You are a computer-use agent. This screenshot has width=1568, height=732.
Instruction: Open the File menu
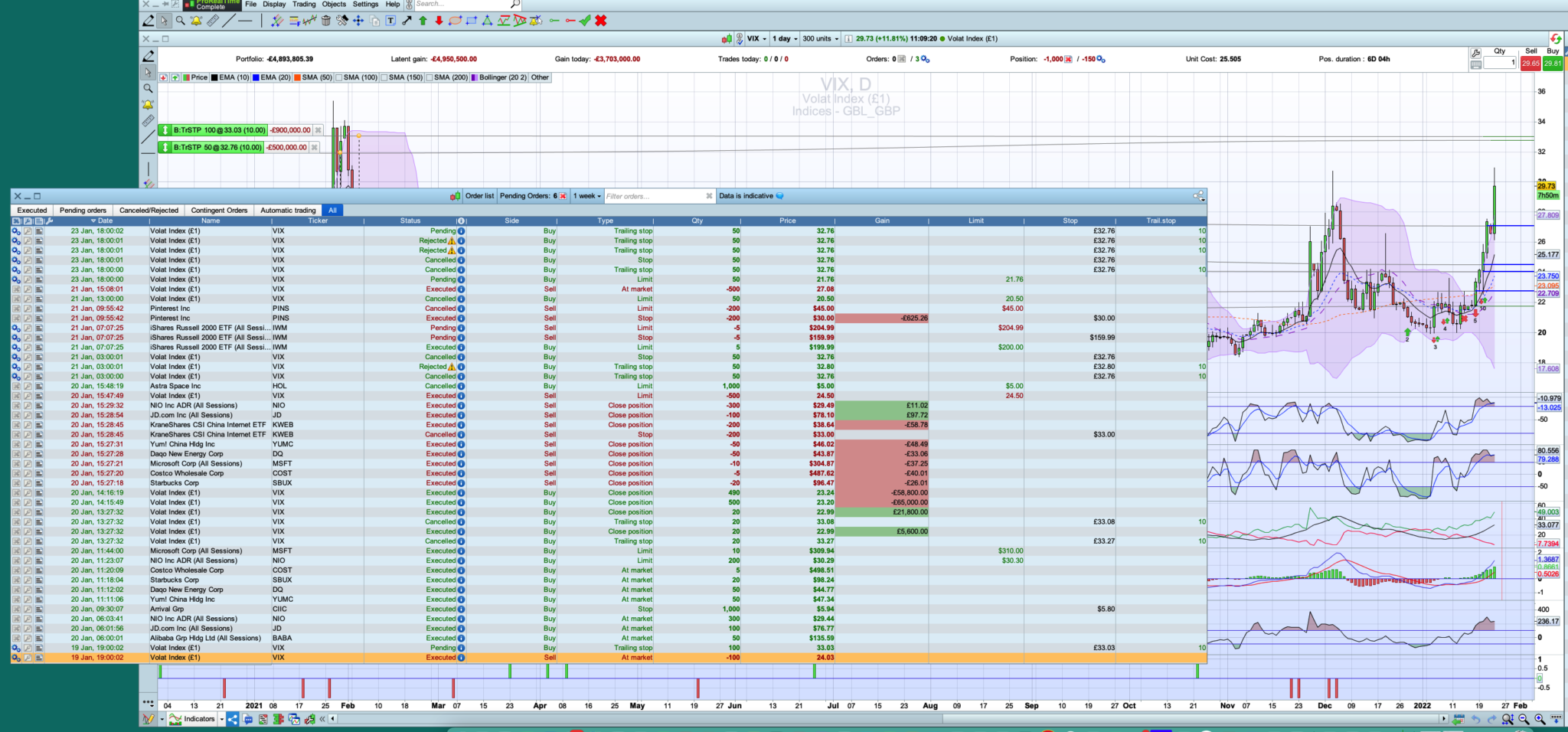(250, 4)
